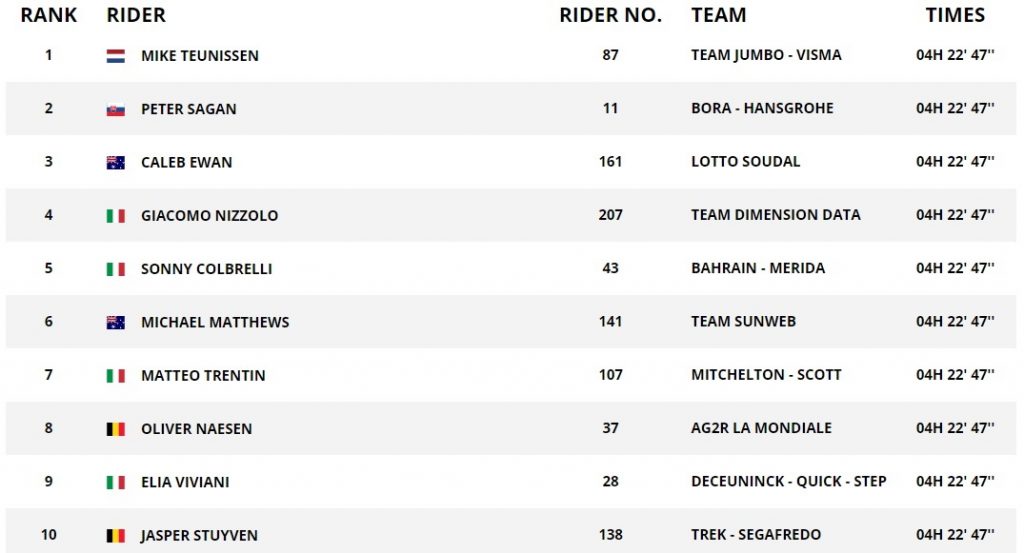Click the Netherlands flag beside Mike Teunissen

116,56
